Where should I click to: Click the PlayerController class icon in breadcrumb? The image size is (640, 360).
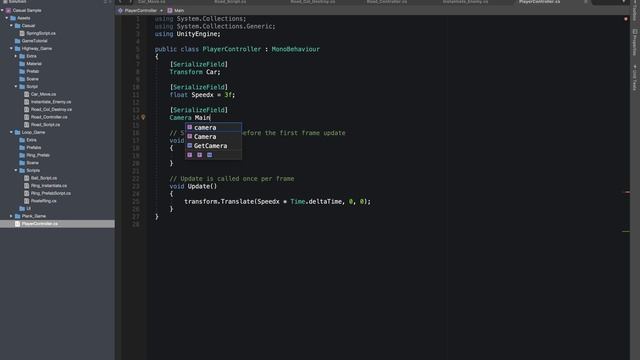point(120,11)
